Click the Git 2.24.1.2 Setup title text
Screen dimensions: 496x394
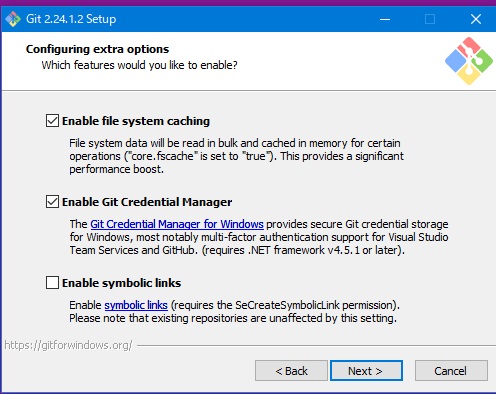point(71,19)
